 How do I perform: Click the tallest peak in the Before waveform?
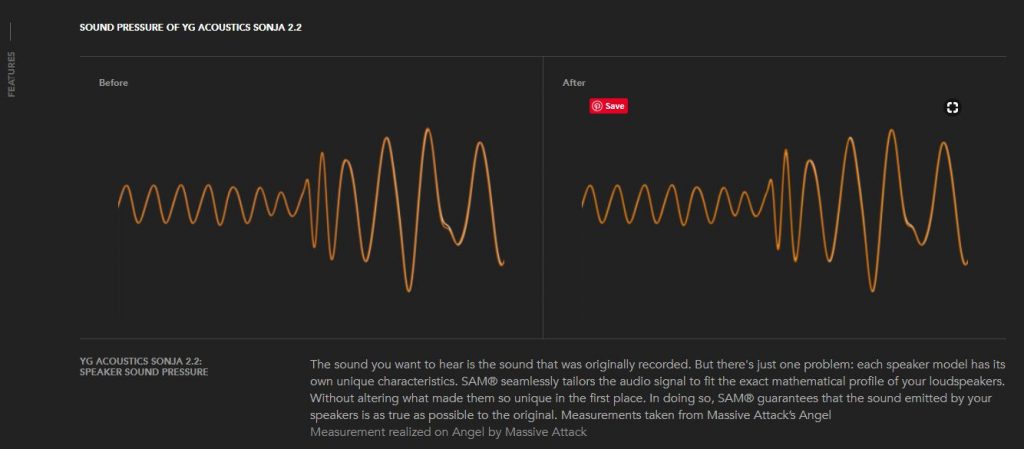429,130
